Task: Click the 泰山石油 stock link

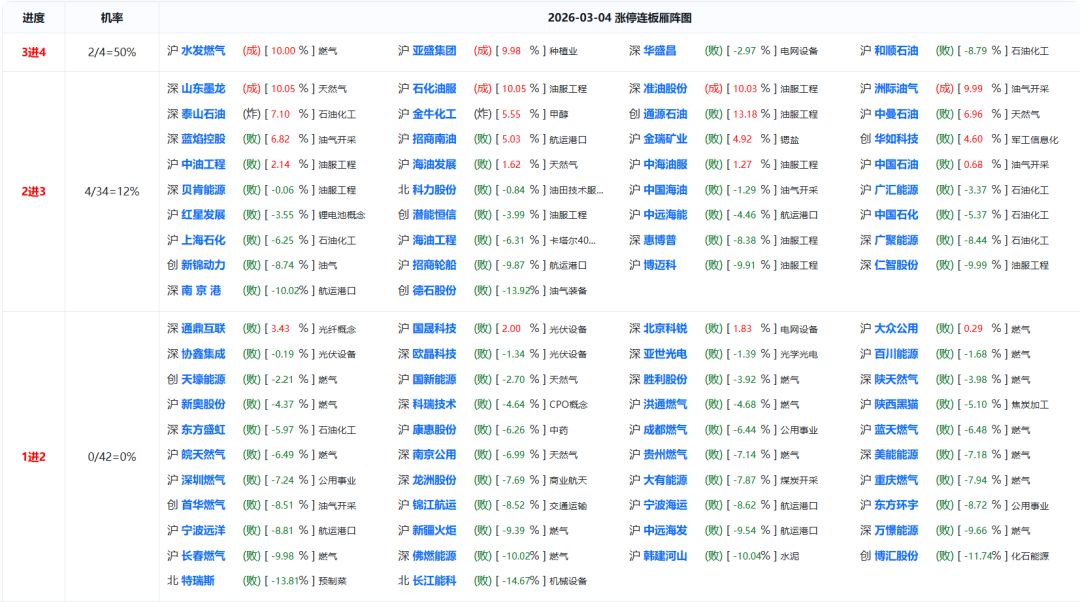Action: pos(203,114)
